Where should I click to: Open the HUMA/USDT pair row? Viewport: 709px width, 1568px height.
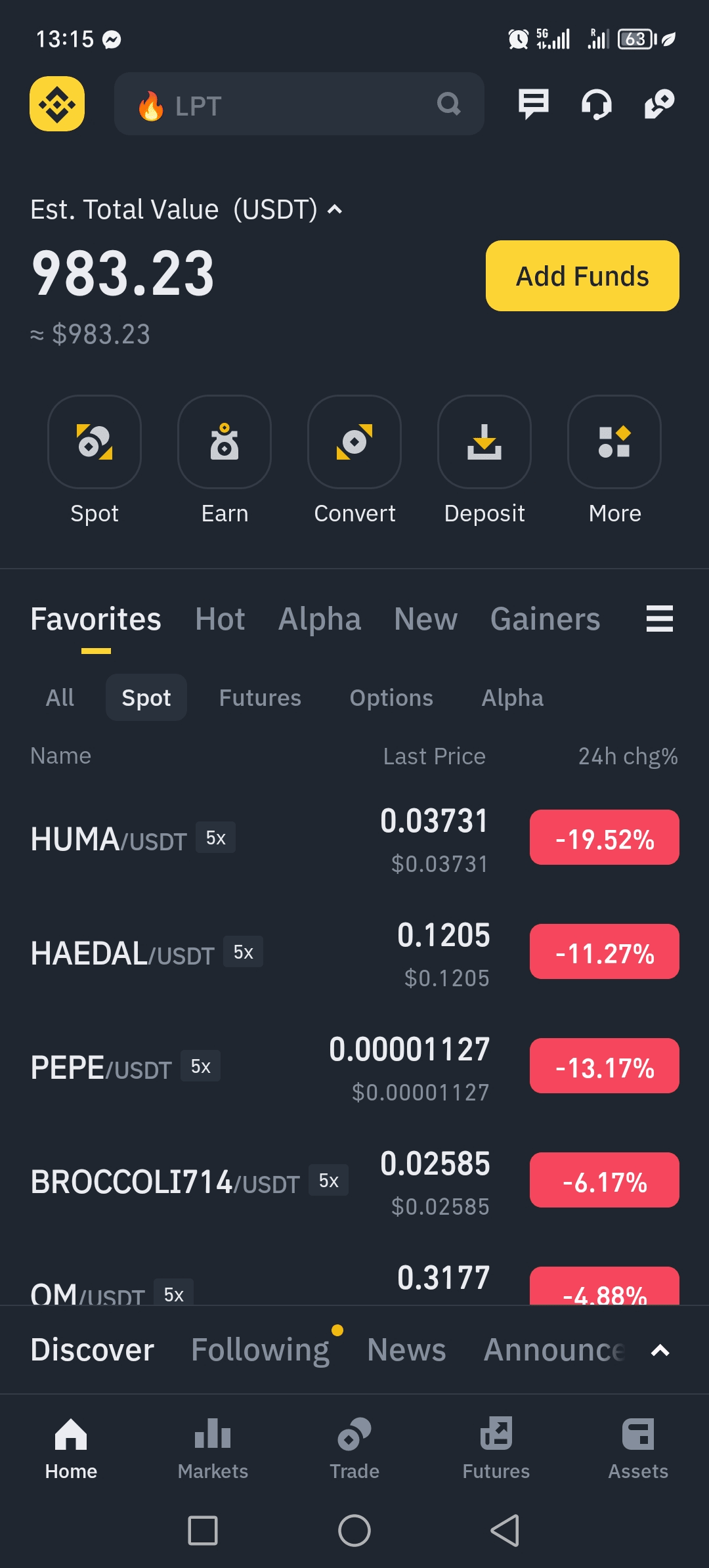click(263, 839)
